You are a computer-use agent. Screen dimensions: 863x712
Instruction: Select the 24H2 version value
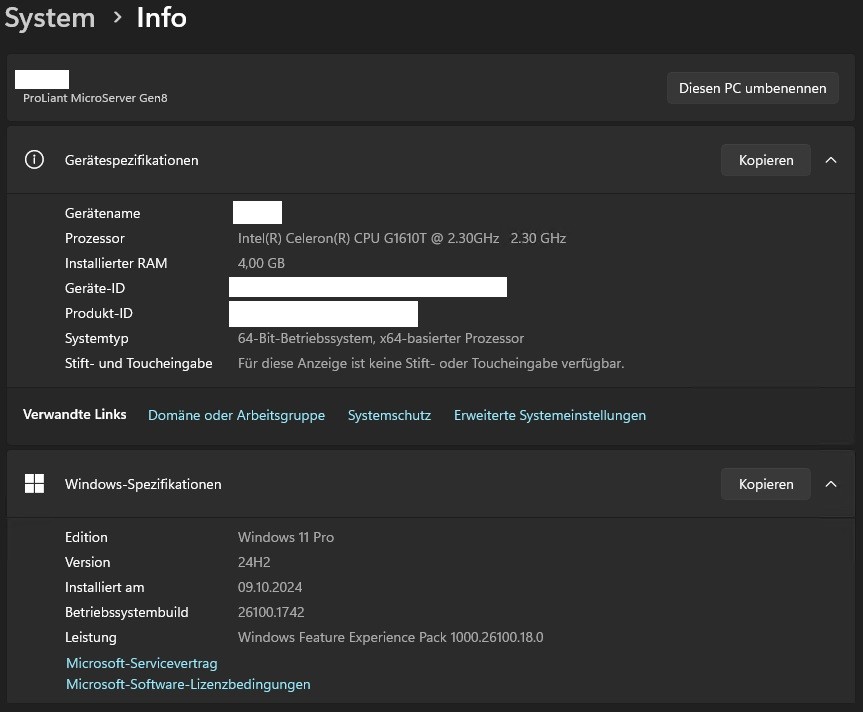pyautogui.click(x=254, y=562)
